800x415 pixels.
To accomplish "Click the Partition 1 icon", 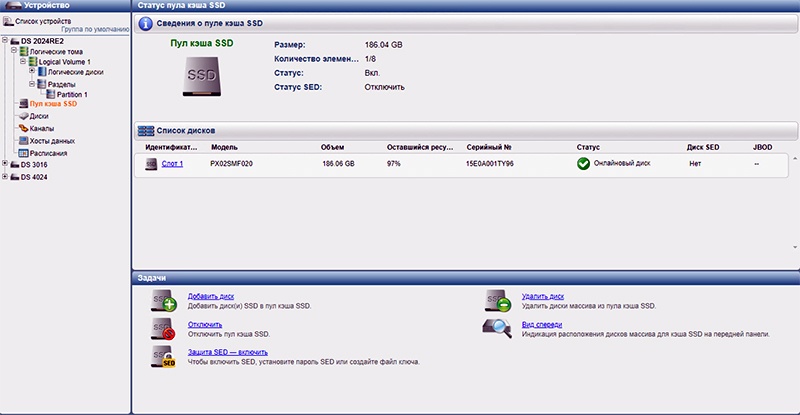I will tap(51, 94).
